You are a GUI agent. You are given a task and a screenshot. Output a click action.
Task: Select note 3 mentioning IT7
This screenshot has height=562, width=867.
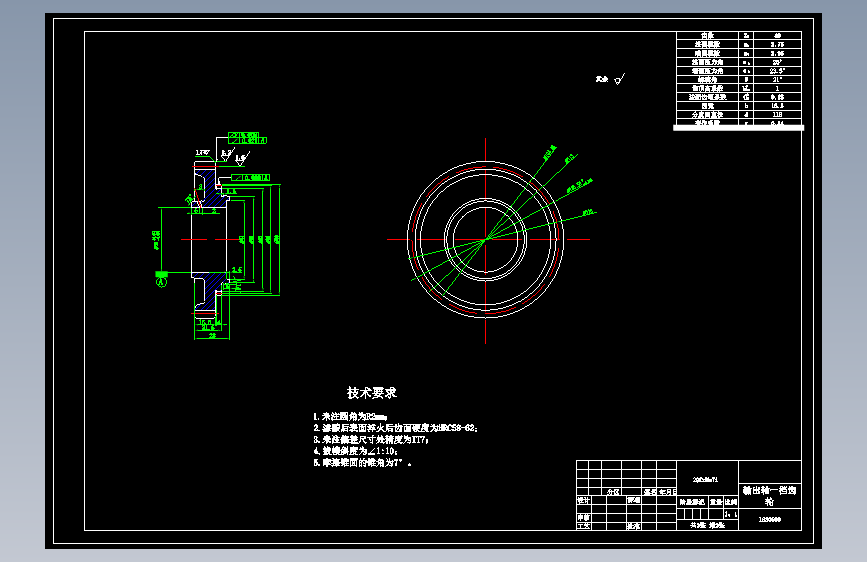(371, 440)
